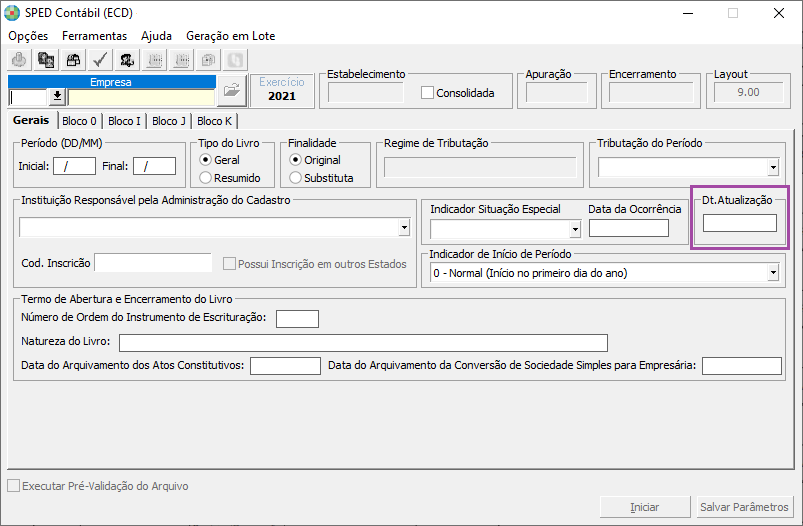Viewport: 803px width, 526px height.
Task: Select the Geral book type radio button
Action: click(205, 160)
